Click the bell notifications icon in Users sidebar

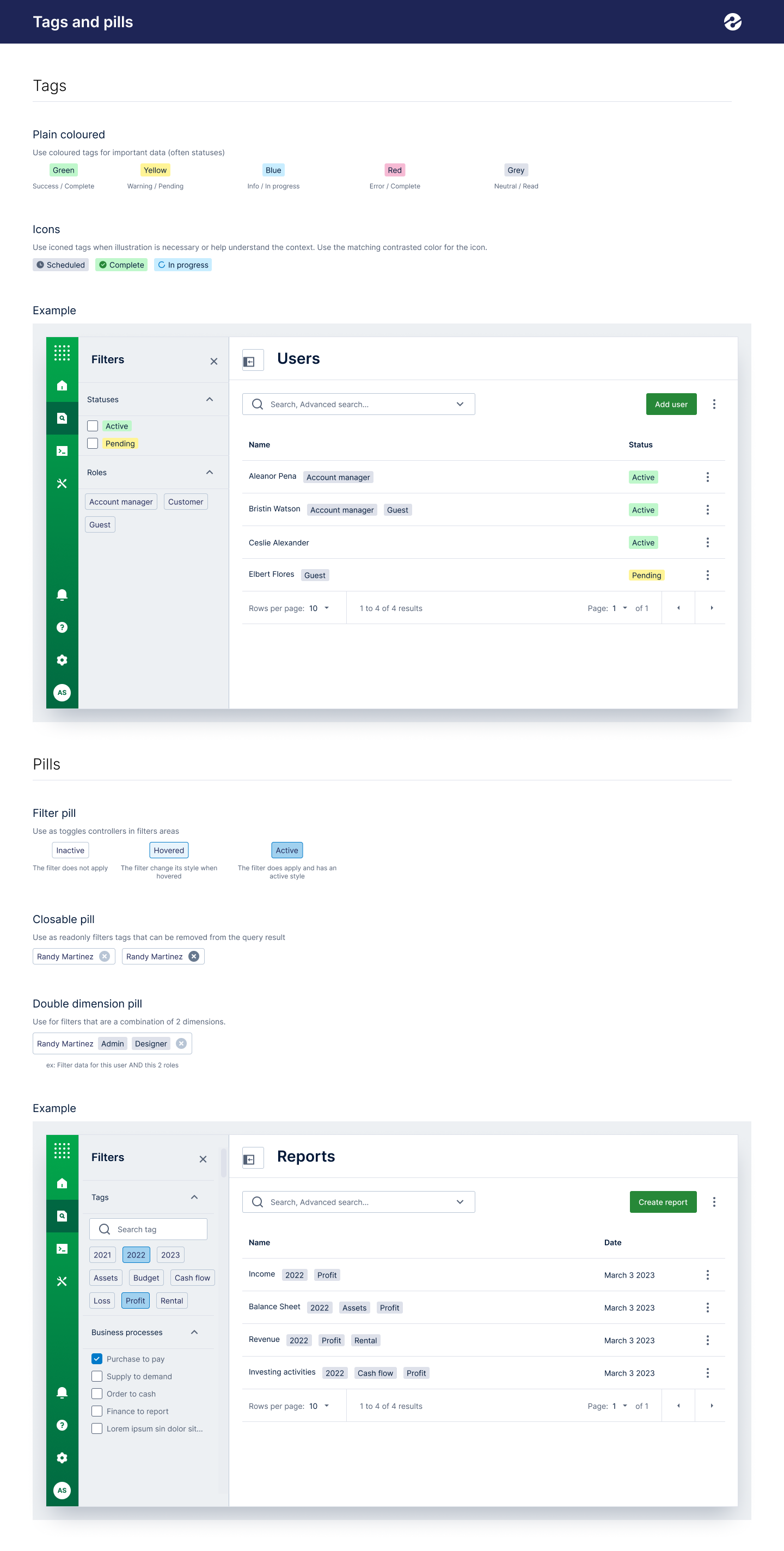coord(62,595)
